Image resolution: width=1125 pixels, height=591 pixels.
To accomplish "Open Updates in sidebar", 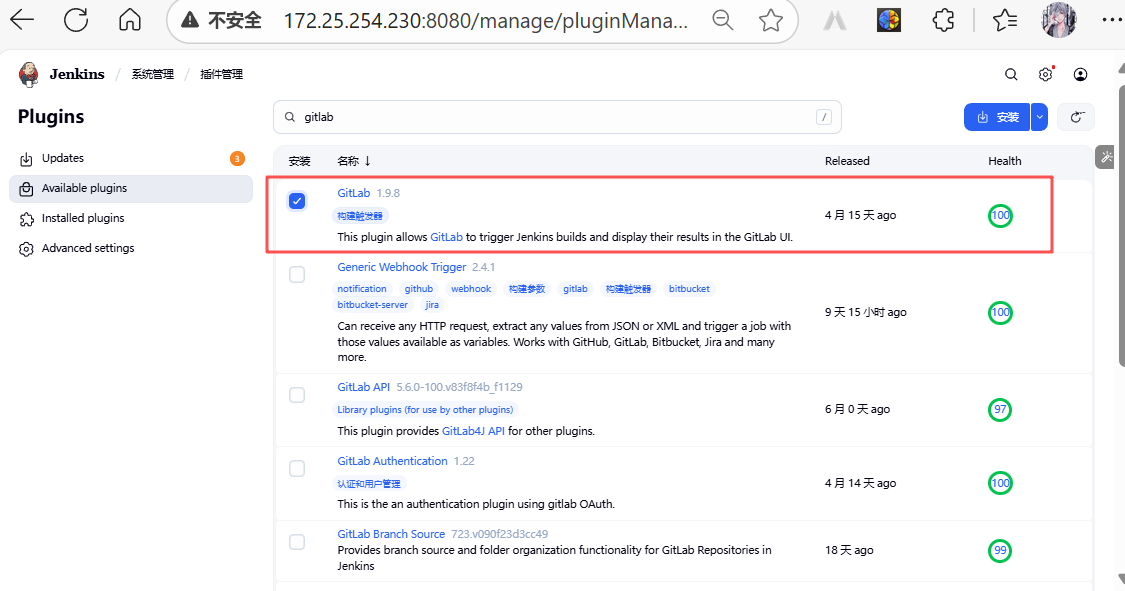I will (131, 158).
